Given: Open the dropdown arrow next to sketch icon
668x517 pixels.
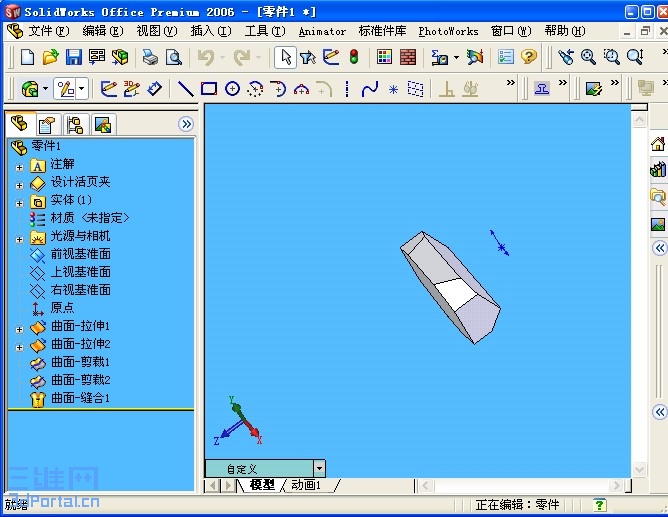Looking at the screenshot, I should (x=81, y=89).
